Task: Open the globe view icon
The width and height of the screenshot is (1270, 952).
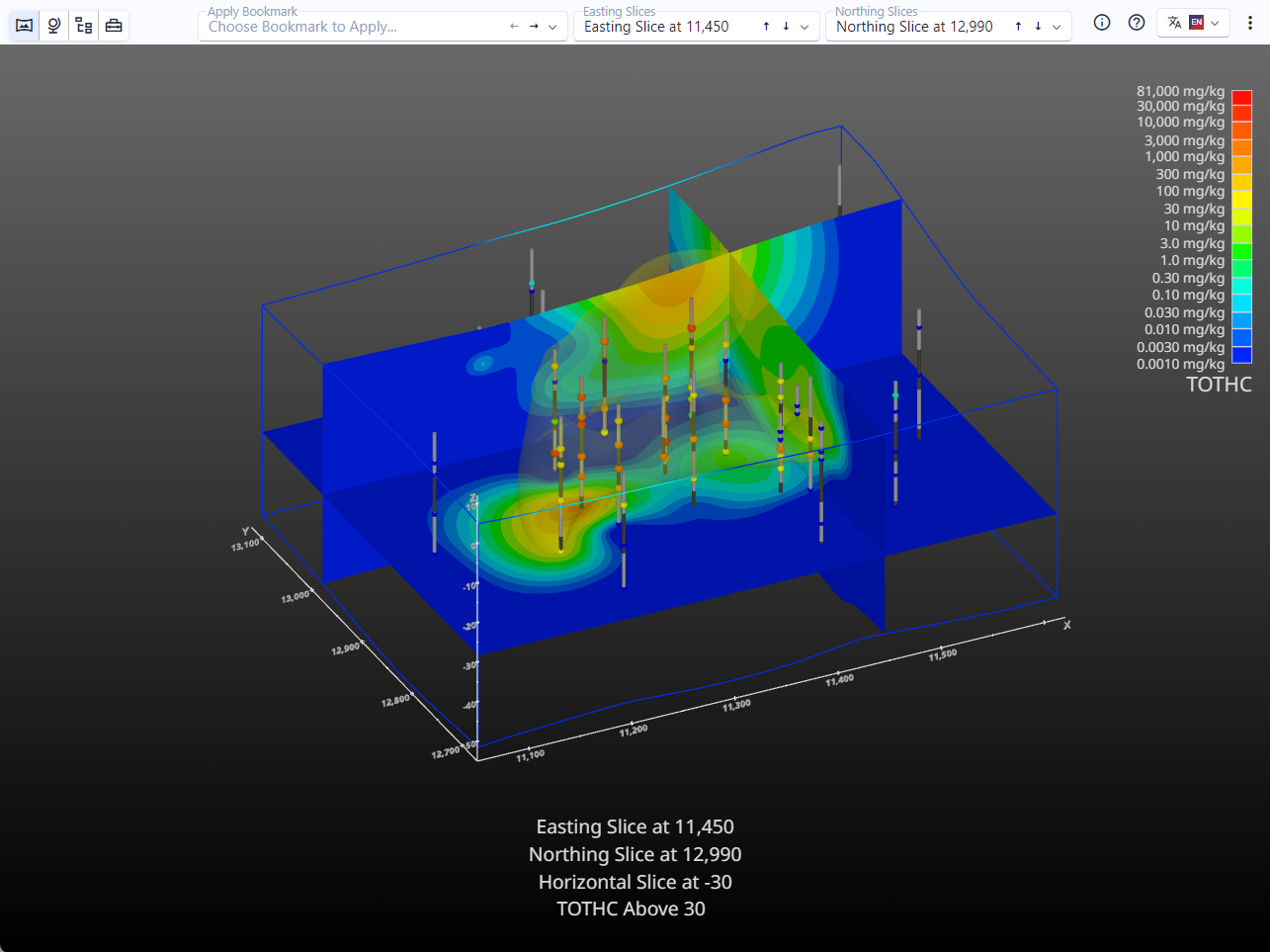Action: tap(54, 26)
